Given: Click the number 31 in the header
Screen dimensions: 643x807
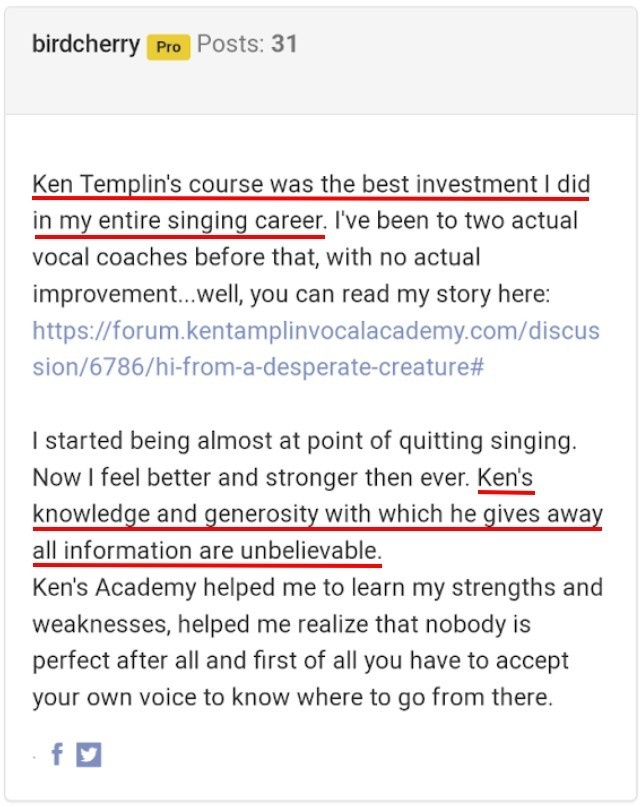Looking at the screenshot, I should click(x=284, y=45).
